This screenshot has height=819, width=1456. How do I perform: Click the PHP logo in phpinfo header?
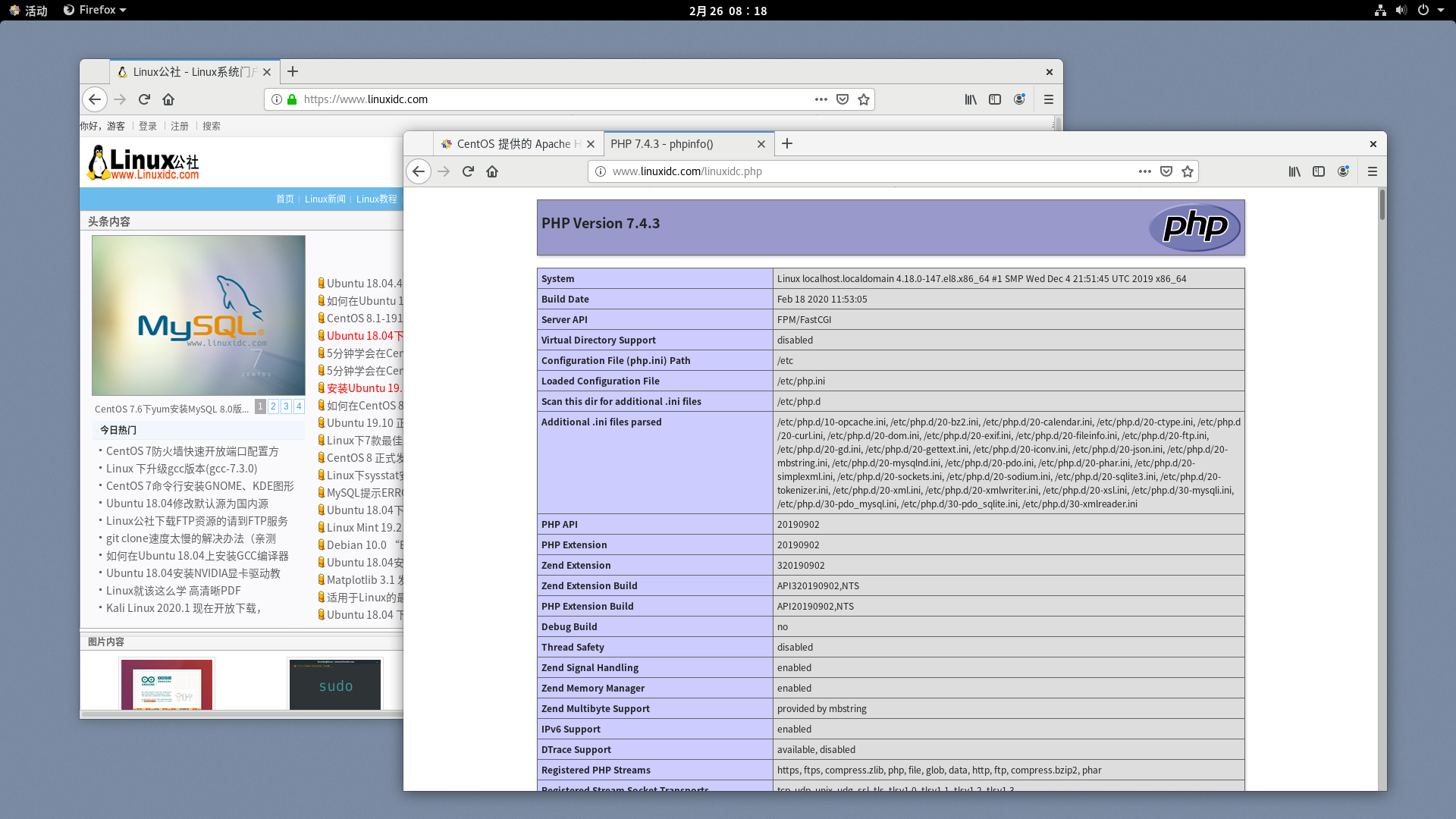(1194, 227)
